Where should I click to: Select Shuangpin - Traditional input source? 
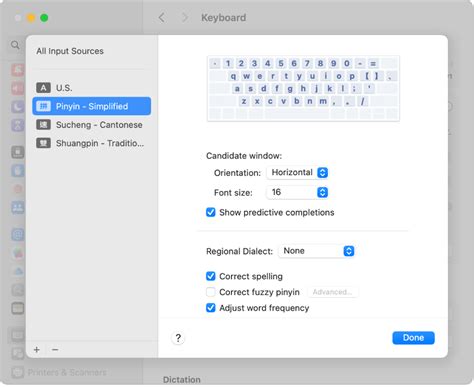(91, 143)
